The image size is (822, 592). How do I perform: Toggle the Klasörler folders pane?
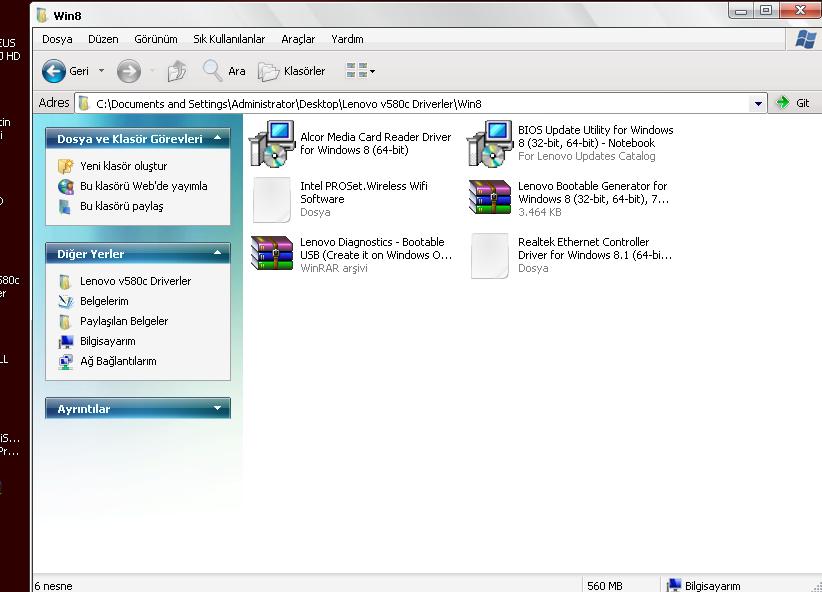pos(291,71)
